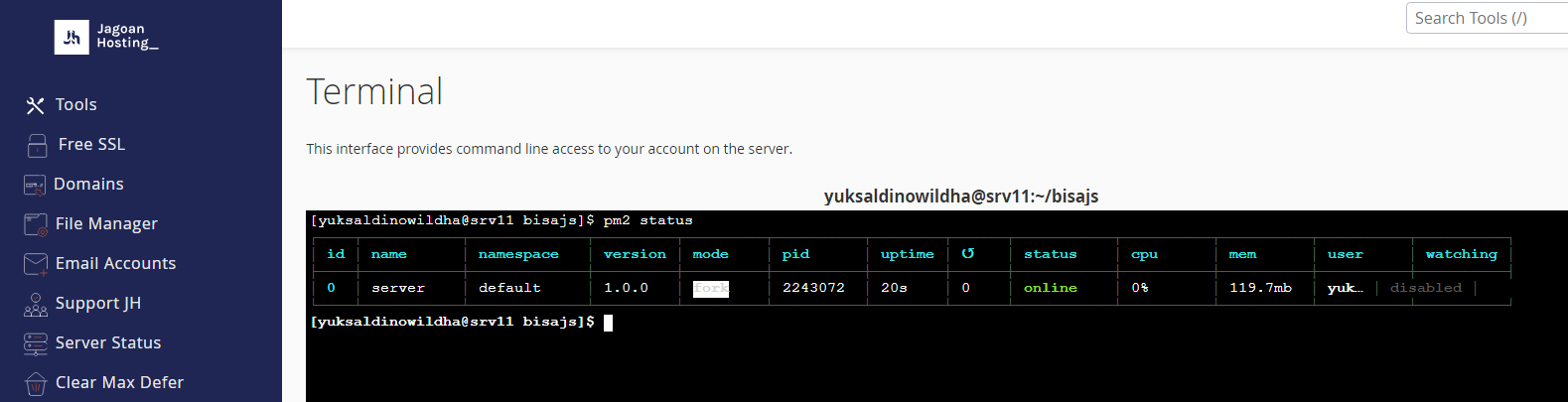Click Clear Max Defer option
The image size is (1568, 402).
tap(119, 382)
